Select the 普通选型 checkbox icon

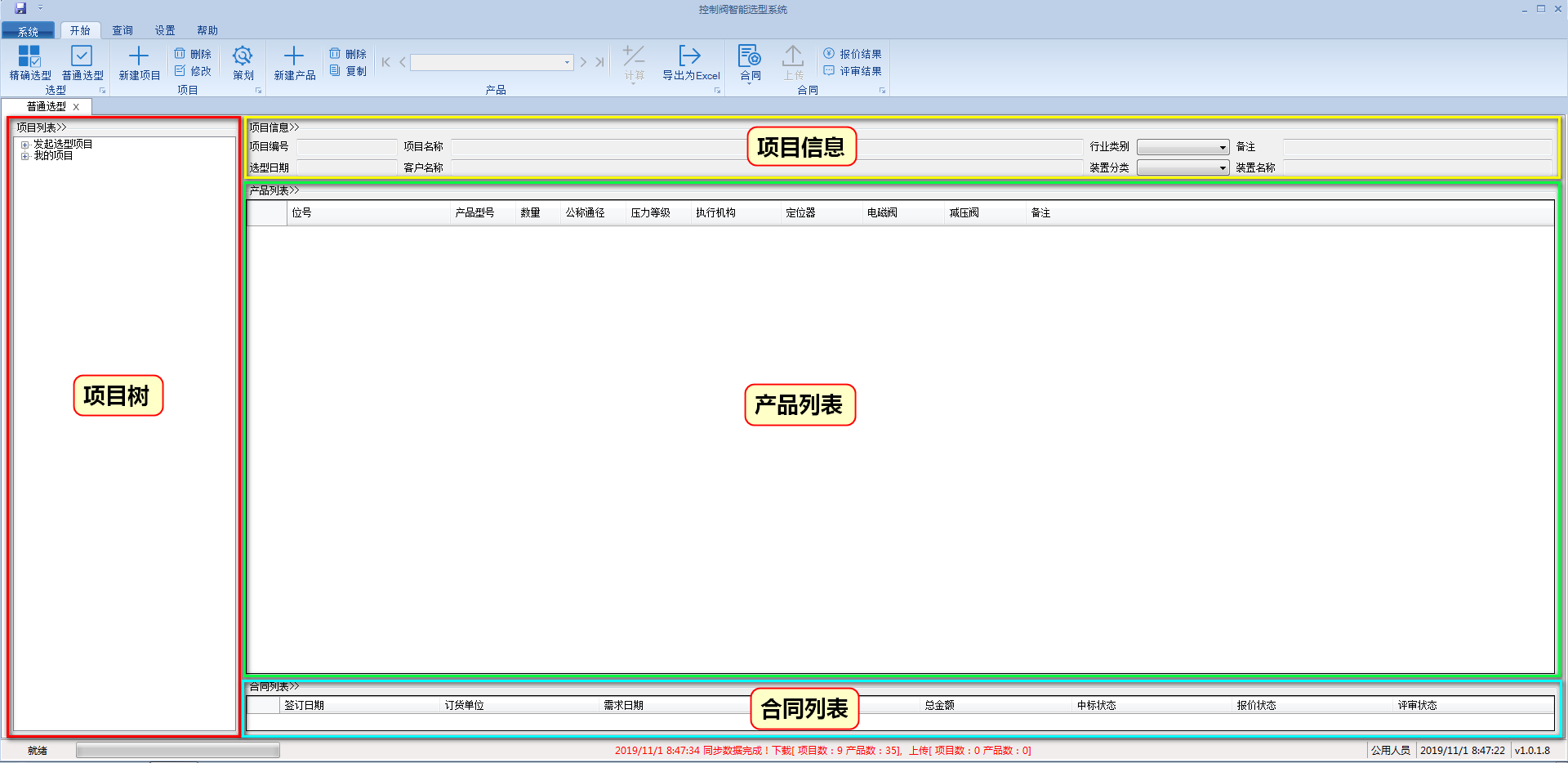click(82, 56)
